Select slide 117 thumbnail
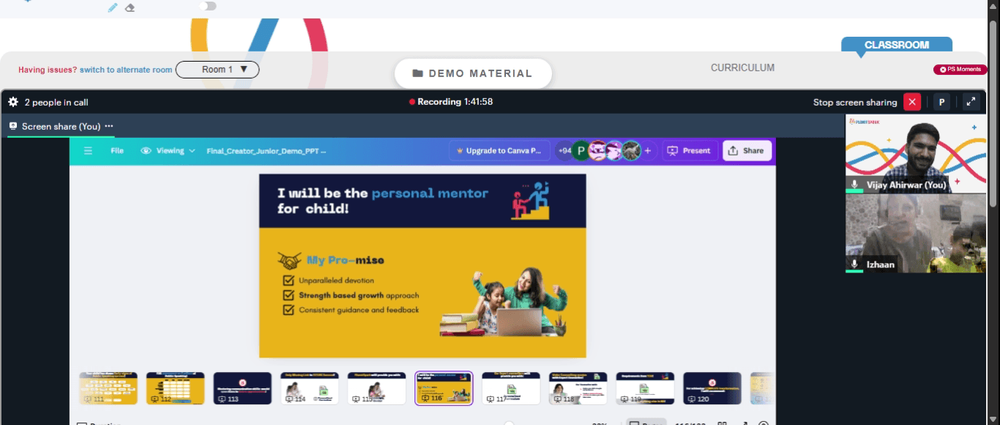1000x425 pixels. click(511, 389)
